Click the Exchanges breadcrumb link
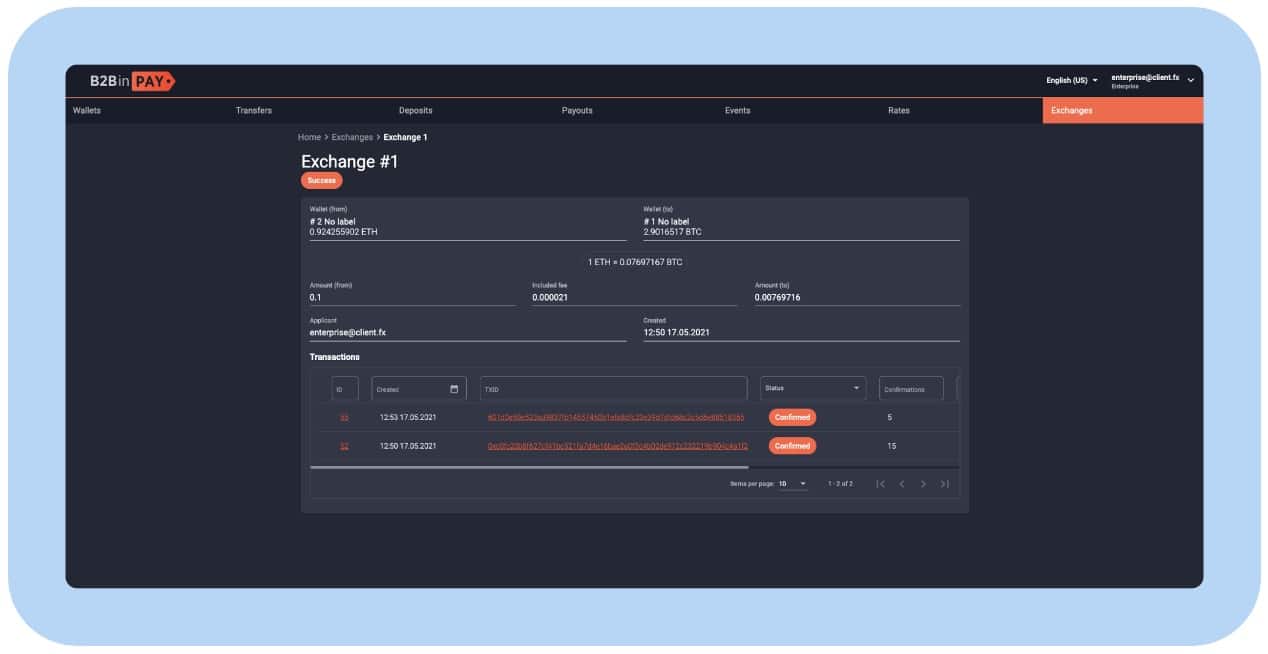This screenshot has height=654, width=1268. coord(352,137)
